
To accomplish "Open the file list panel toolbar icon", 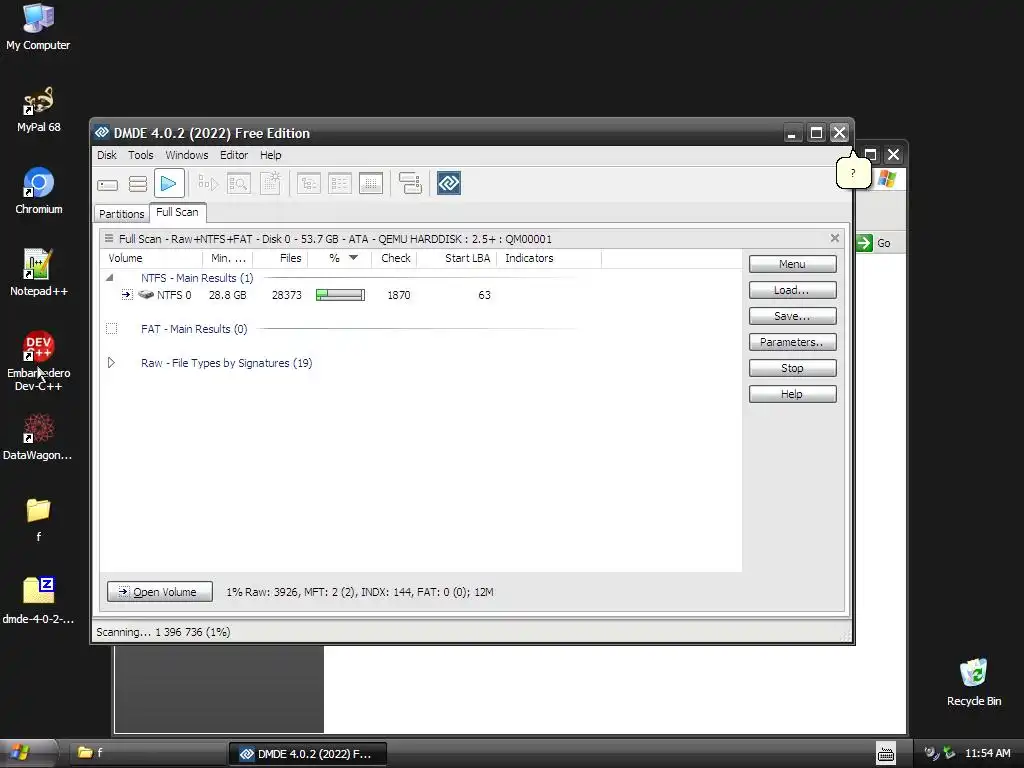I will click(340, 184).
